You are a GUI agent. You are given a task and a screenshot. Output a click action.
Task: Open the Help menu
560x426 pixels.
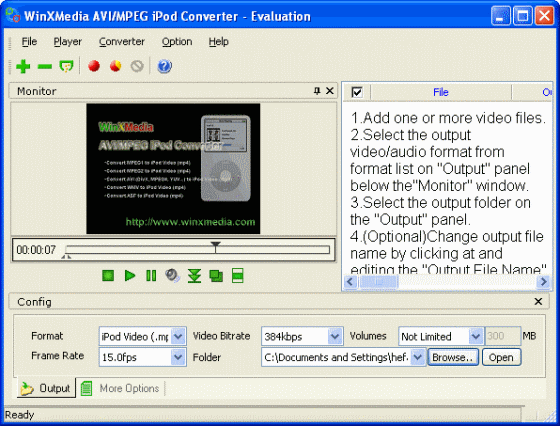tap(219, 42)
